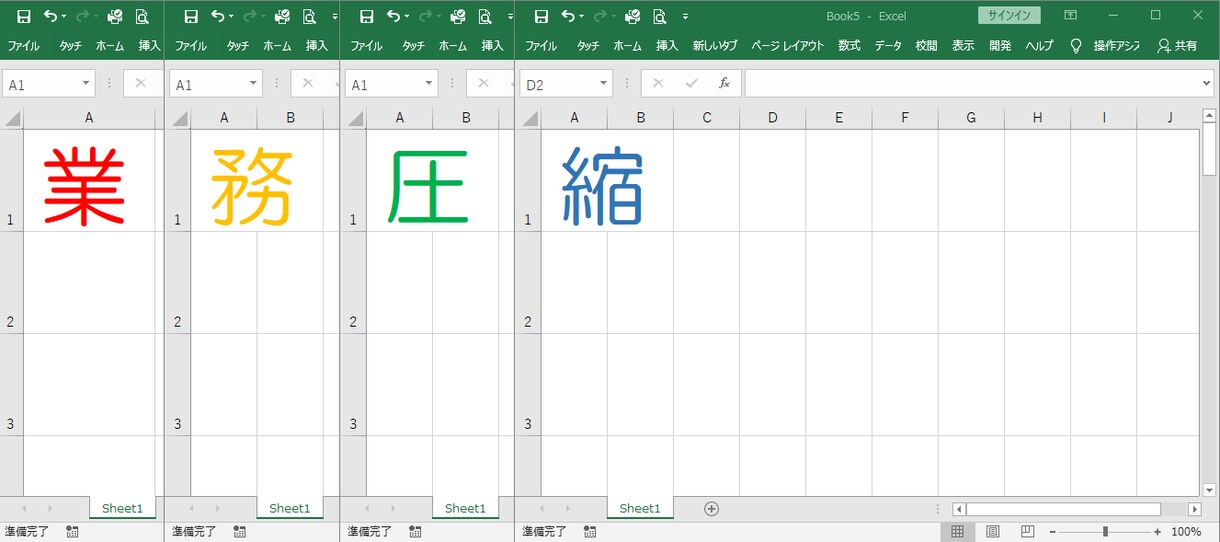Image resolution: width=1220 pixels, height=542 pixels.
Task: Undo the last action in Book5
Action: (568, 16)
